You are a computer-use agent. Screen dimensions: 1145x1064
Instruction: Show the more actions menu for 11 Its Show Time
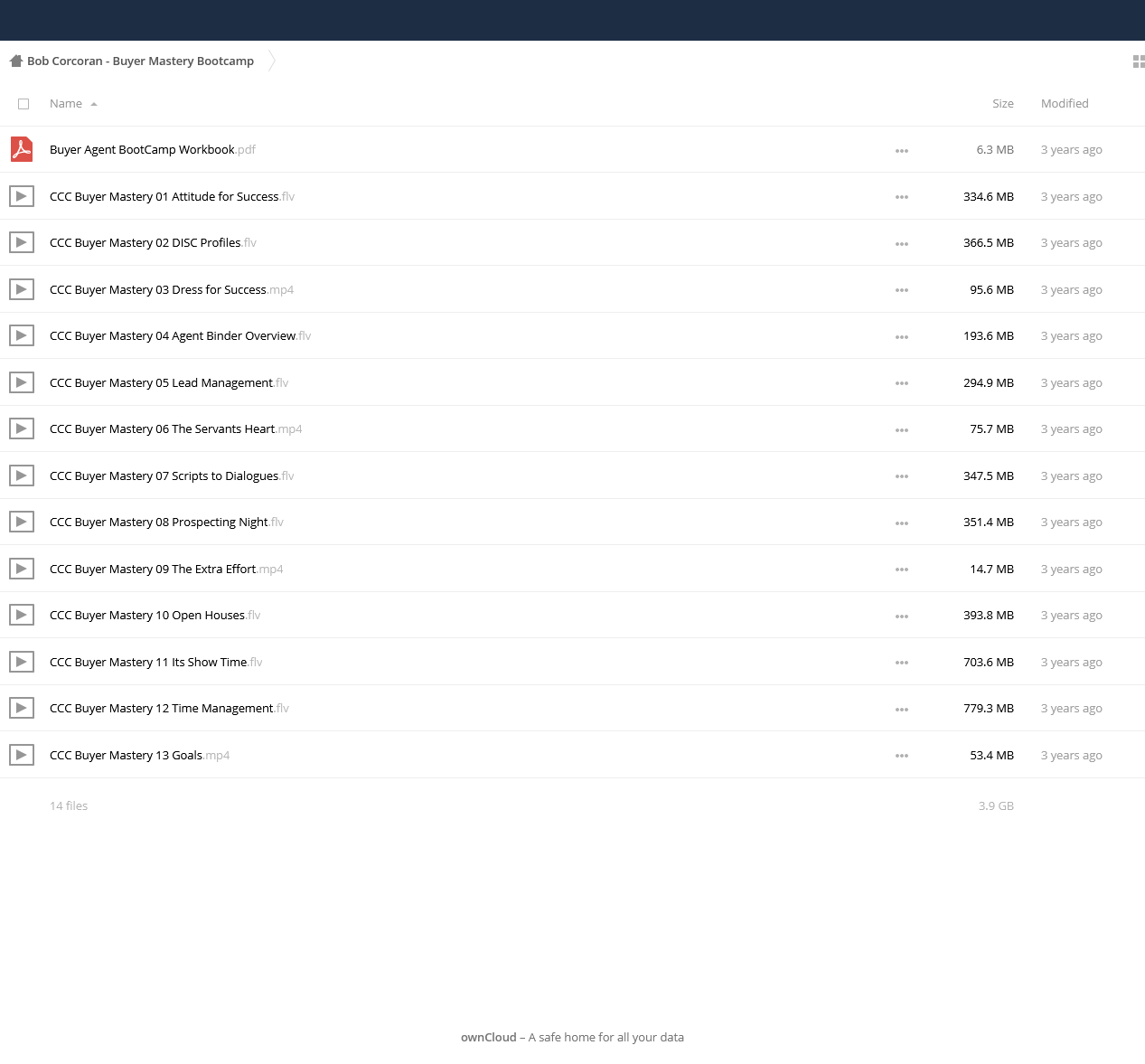tap(902, 663)
